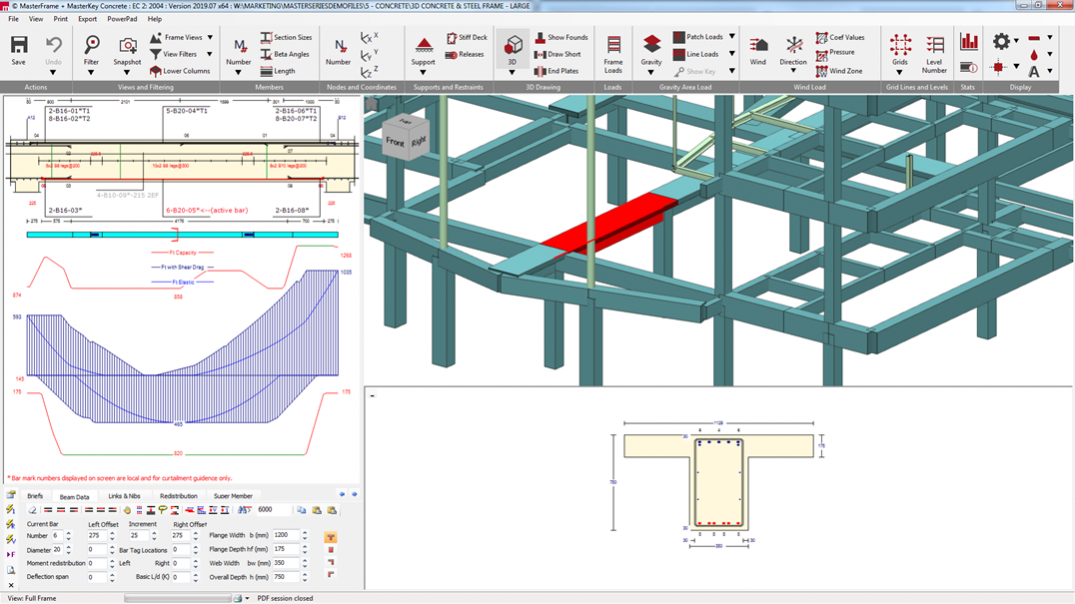Open the printer dropdown arrow in status bar

click(247, 599)
